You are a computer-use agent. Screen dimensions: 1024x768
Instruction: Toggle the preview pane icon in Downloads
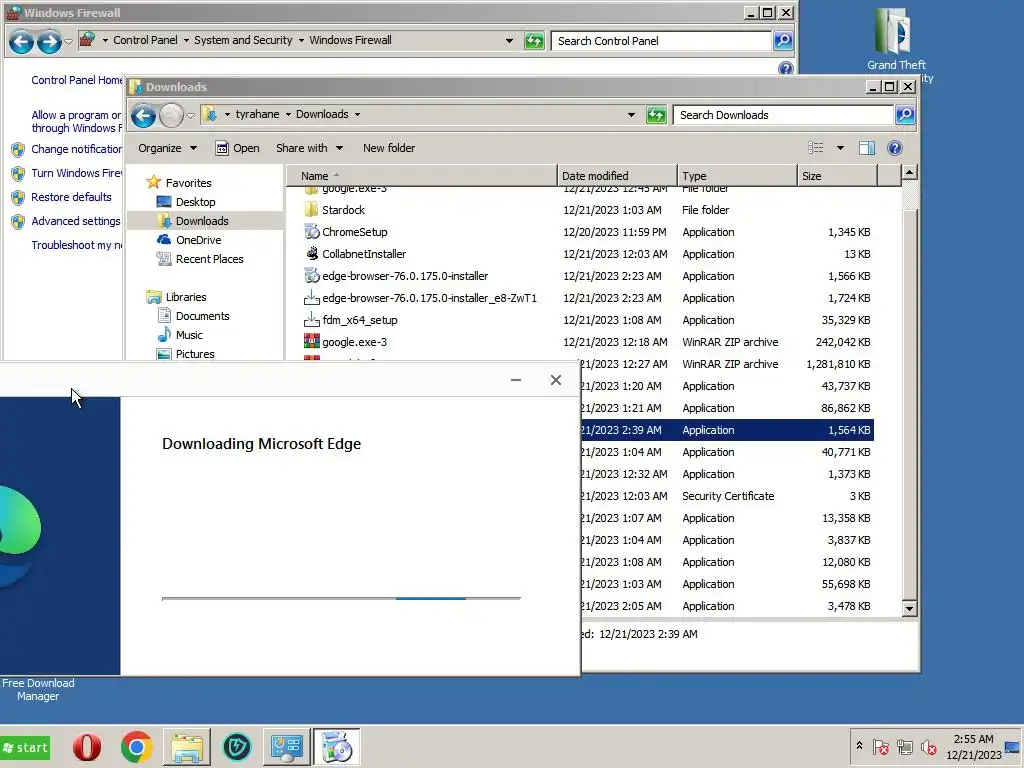click(x=867, y=148)
